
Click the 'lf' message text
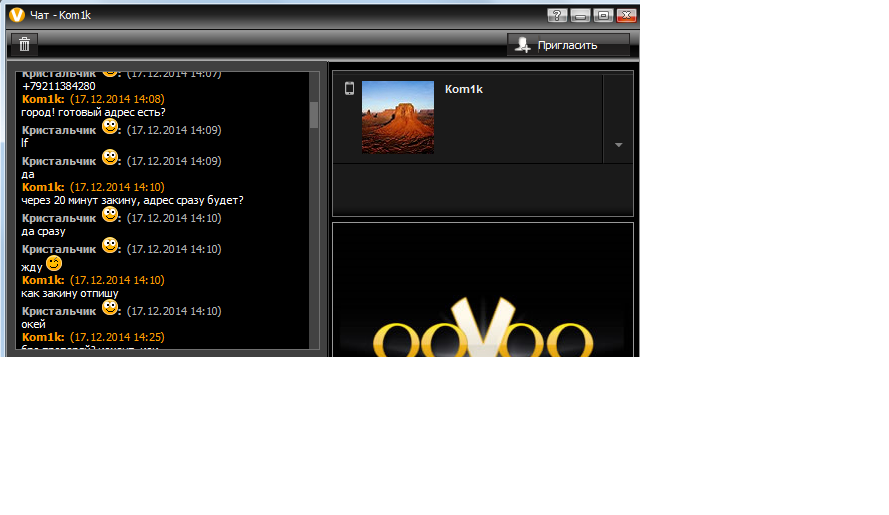coord(24,143)
